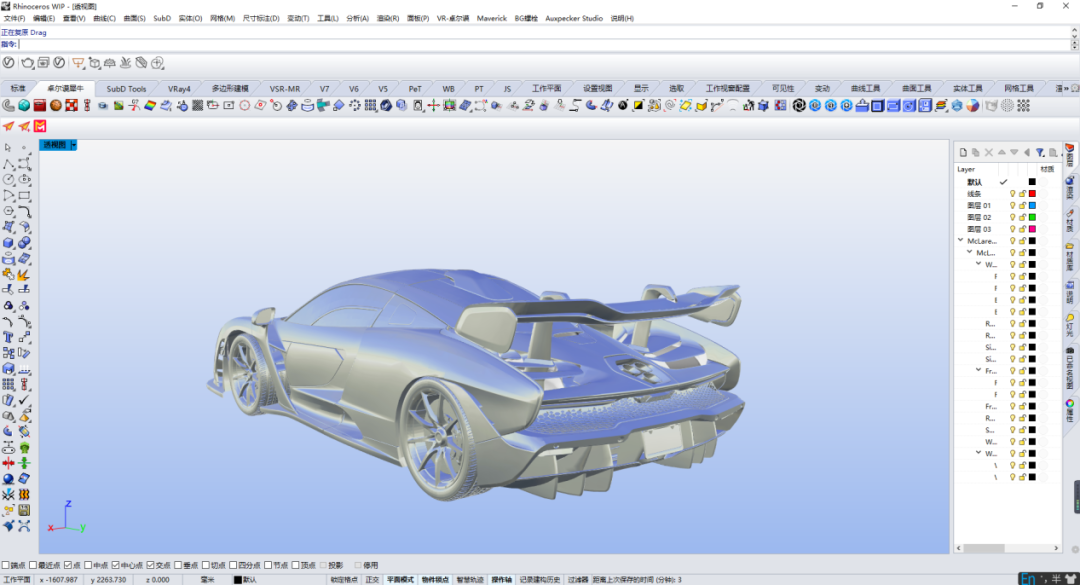Screen dimensions: 1080x585
Task: Click the pie chart colored sphere icon
Action: [x=973, y=105]
